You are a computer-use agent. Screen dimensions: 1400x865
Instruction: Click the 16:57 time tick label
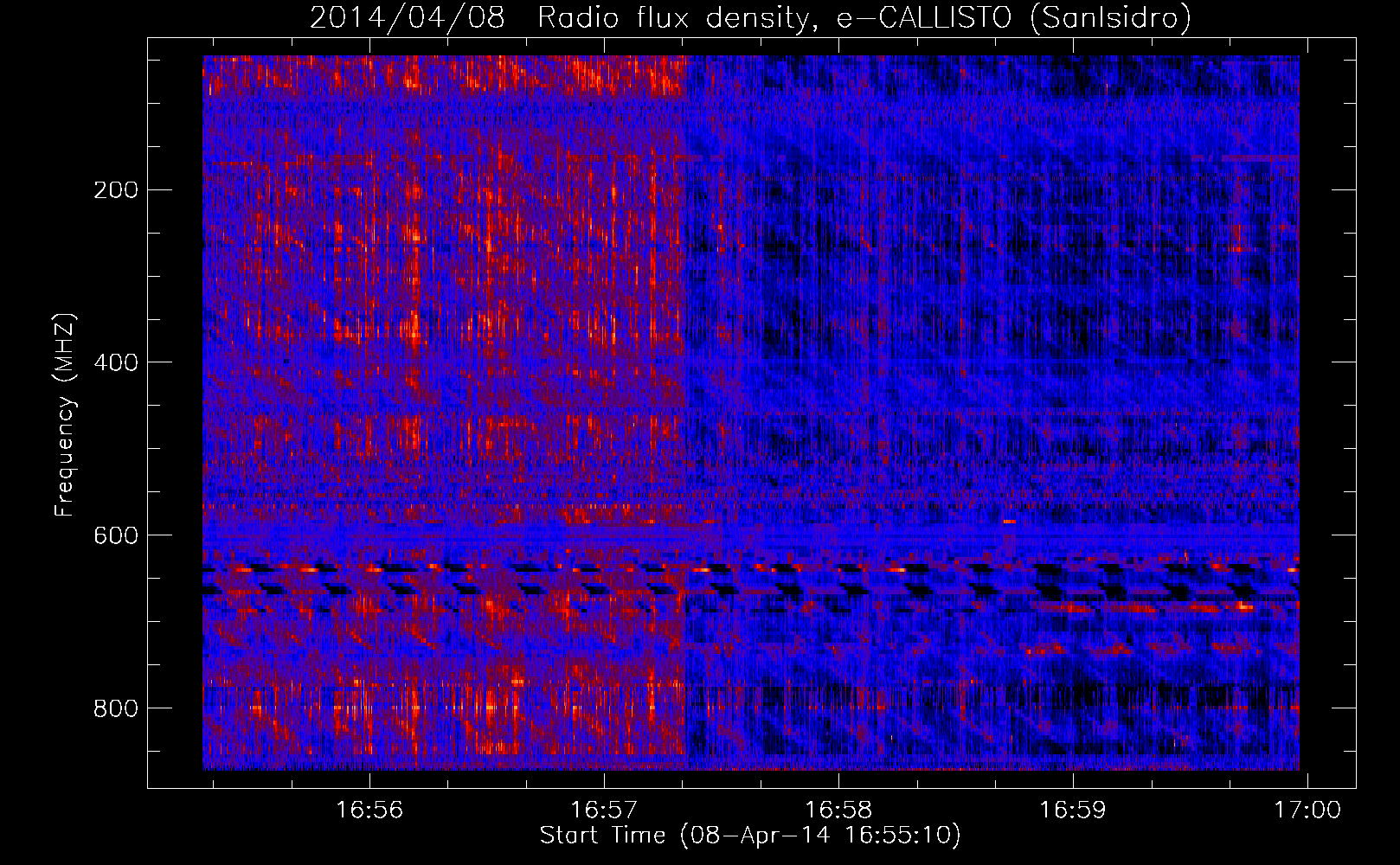click(604, 810)
